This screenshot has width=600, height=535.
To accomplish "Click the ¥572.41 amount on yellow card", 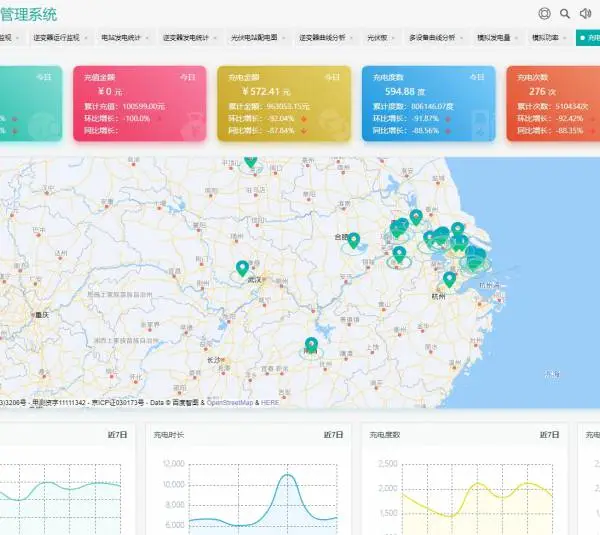I will [266, 91].
